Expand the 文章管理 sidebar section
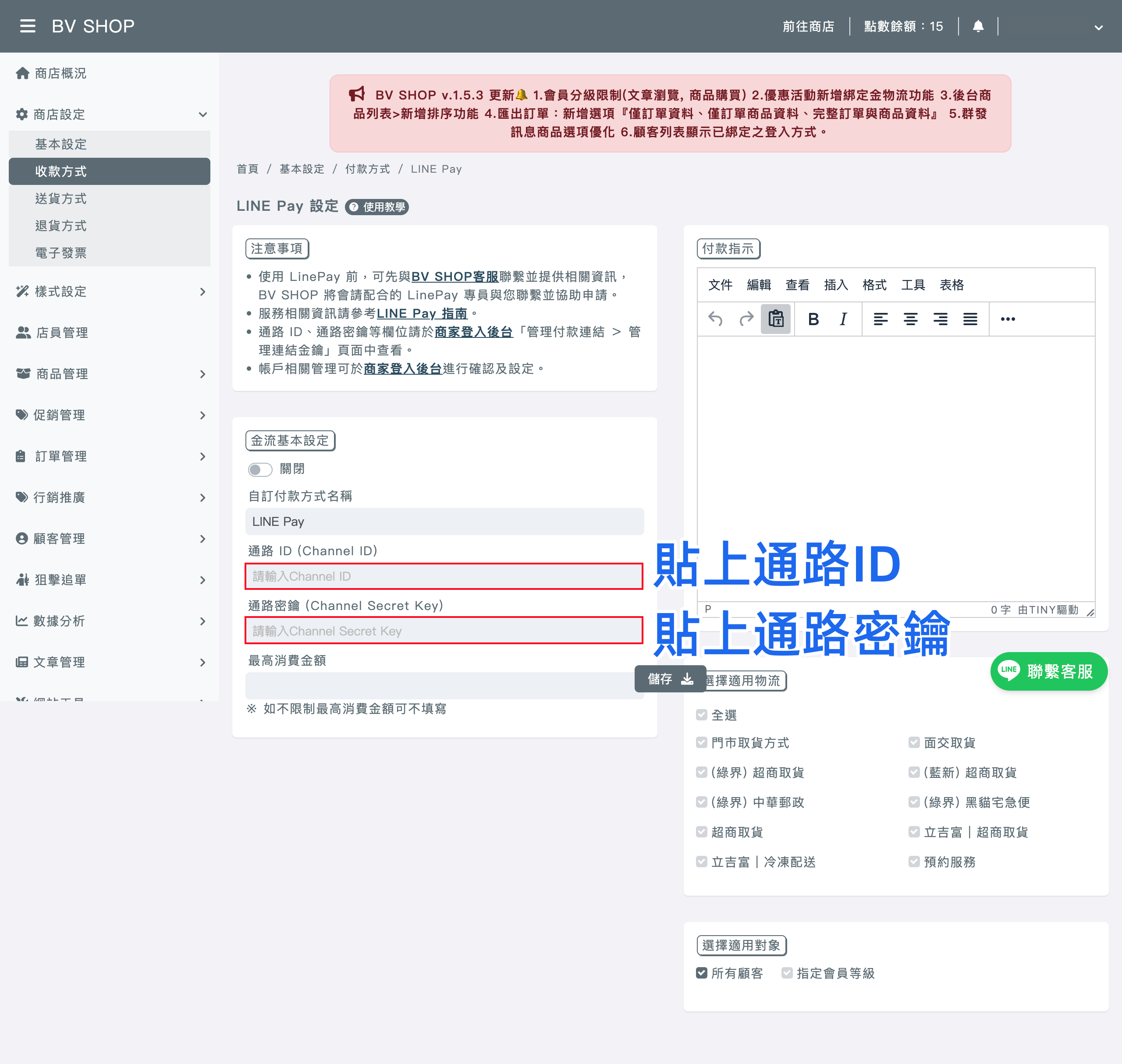The height and width of the screenshot is (1064, 1122). pyautogui.click(x=110, y=663)
